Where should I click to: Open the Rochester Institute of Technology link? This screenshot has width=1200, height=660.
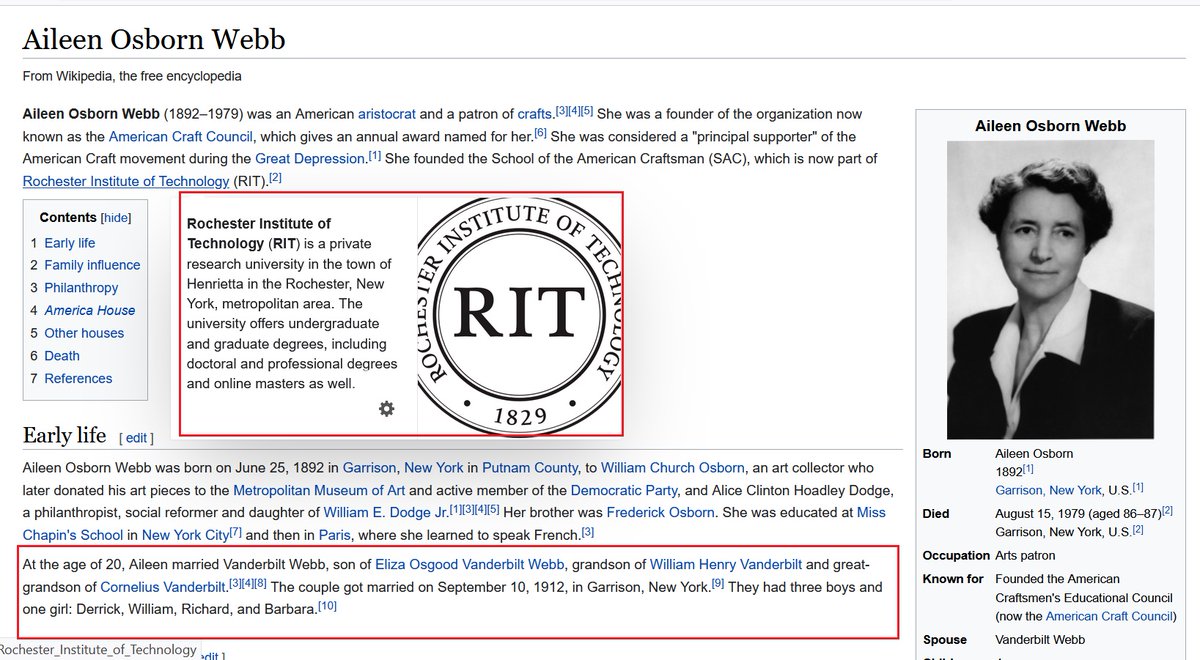point(126,181)
